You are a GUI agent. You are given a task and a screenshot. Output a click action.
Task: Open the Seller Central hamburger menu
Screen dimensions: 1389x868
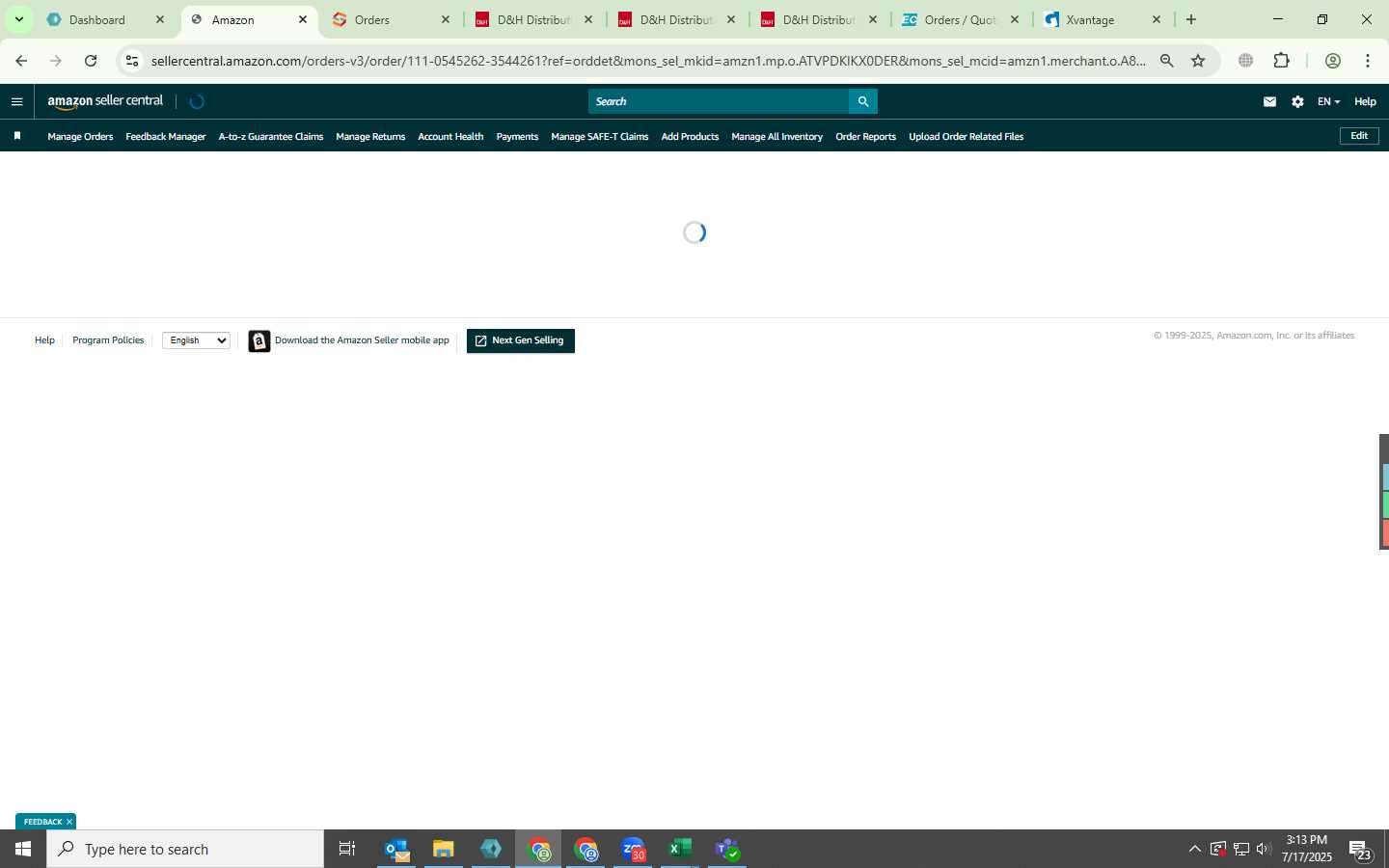point(16,101)
